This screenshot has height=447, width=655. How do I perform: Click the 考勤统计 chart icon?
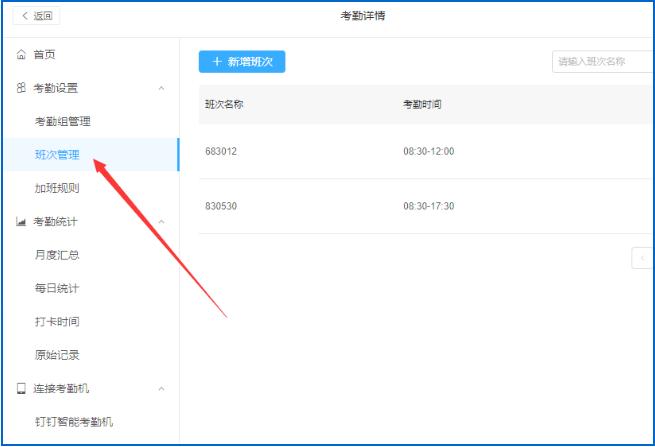pos(21,221)
